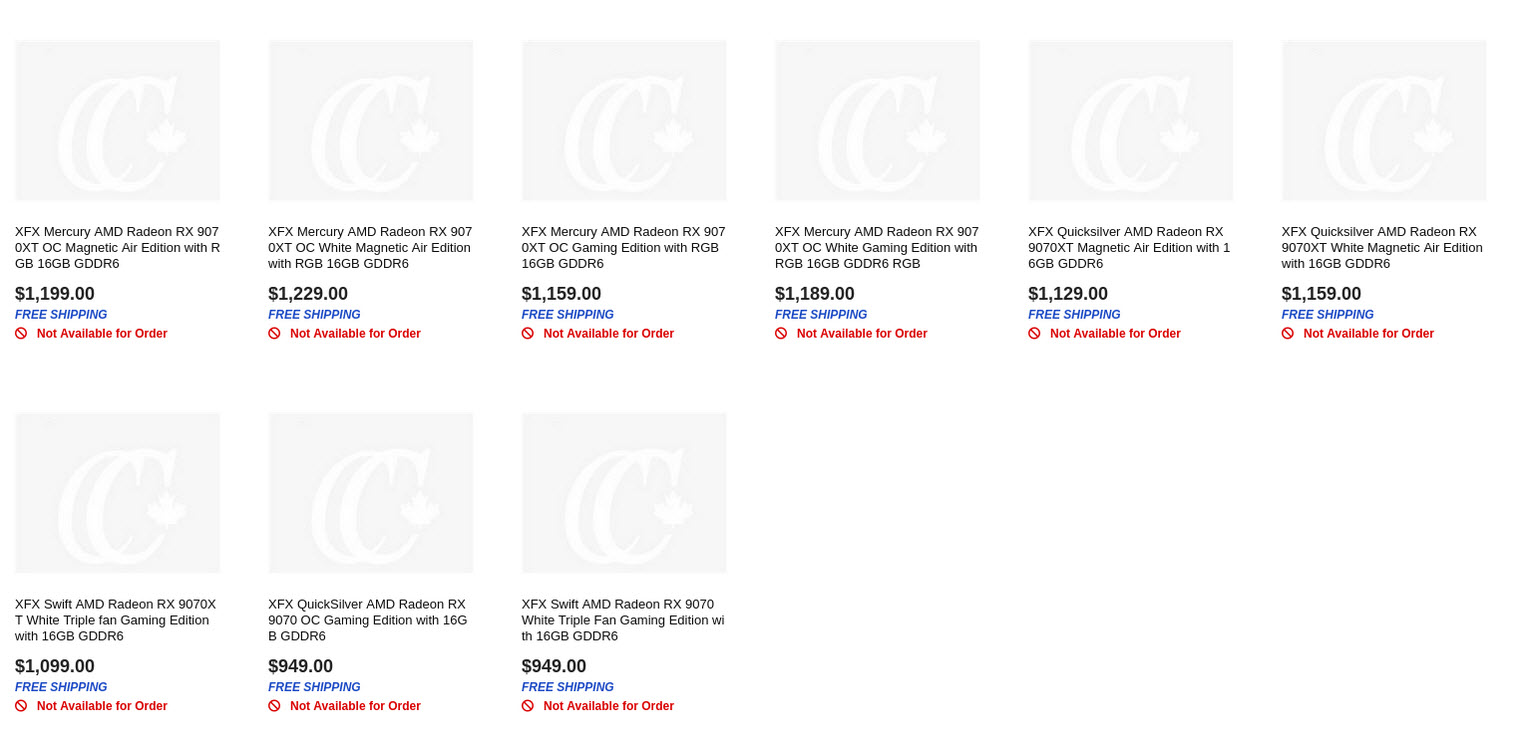This screenshot has height=732, width=1519.
Task: Click the Quicksilver Magnetic Air $1,129.00 product image
Action: coord(1130,121)
